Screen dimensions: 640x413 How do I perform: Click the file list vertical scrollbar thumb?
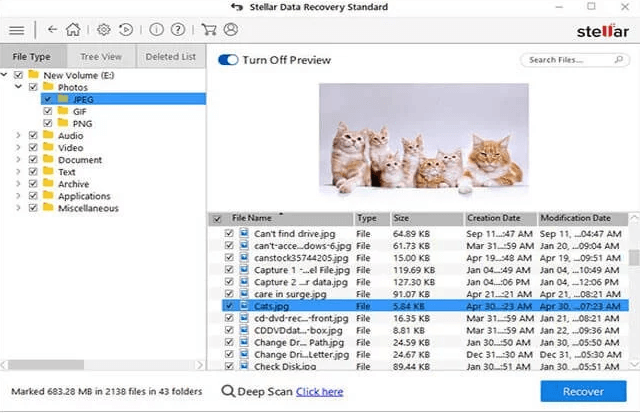click(x=634, y=258)
